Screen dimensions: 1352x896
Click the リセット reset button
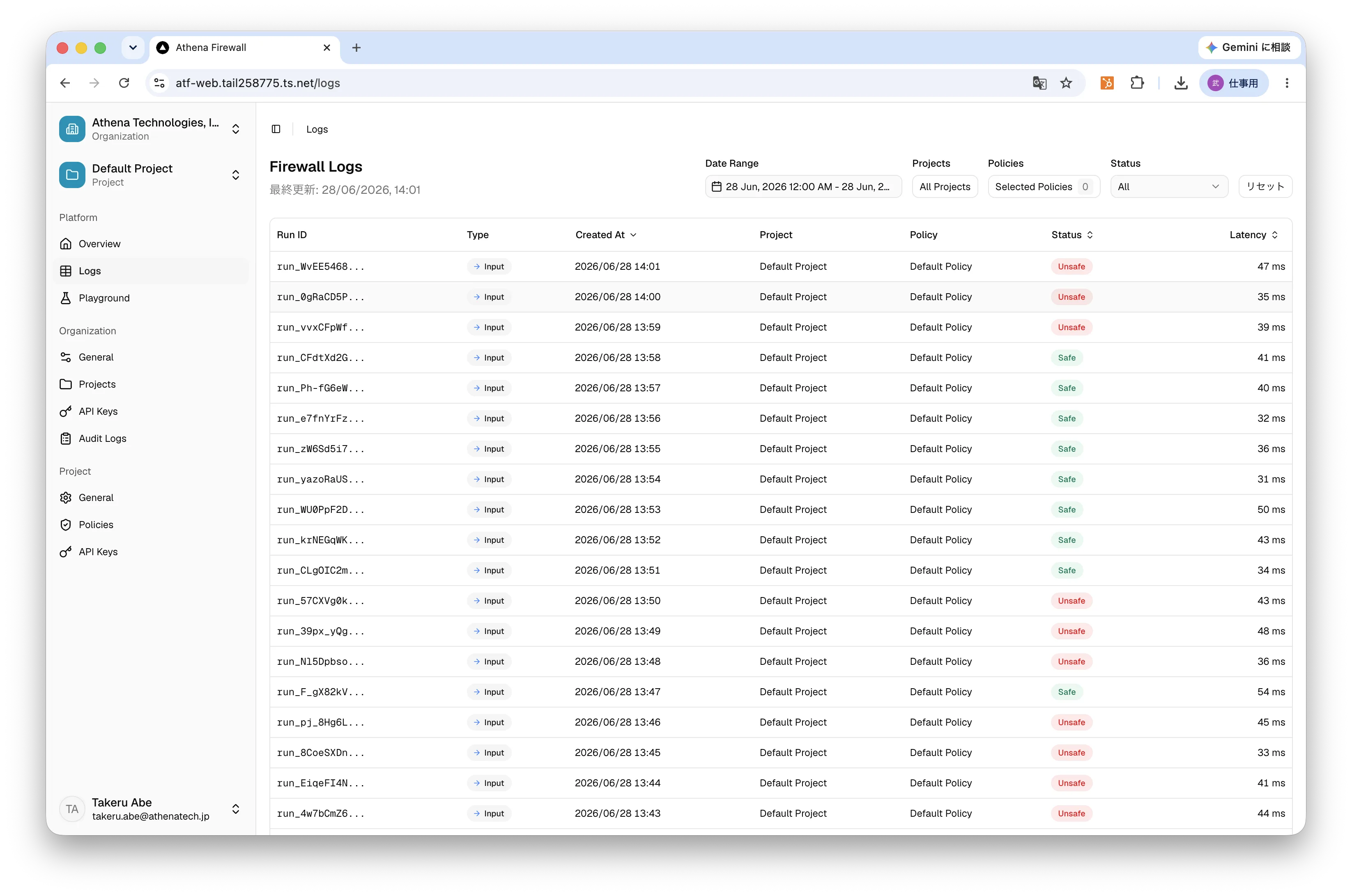[1265, 187]
